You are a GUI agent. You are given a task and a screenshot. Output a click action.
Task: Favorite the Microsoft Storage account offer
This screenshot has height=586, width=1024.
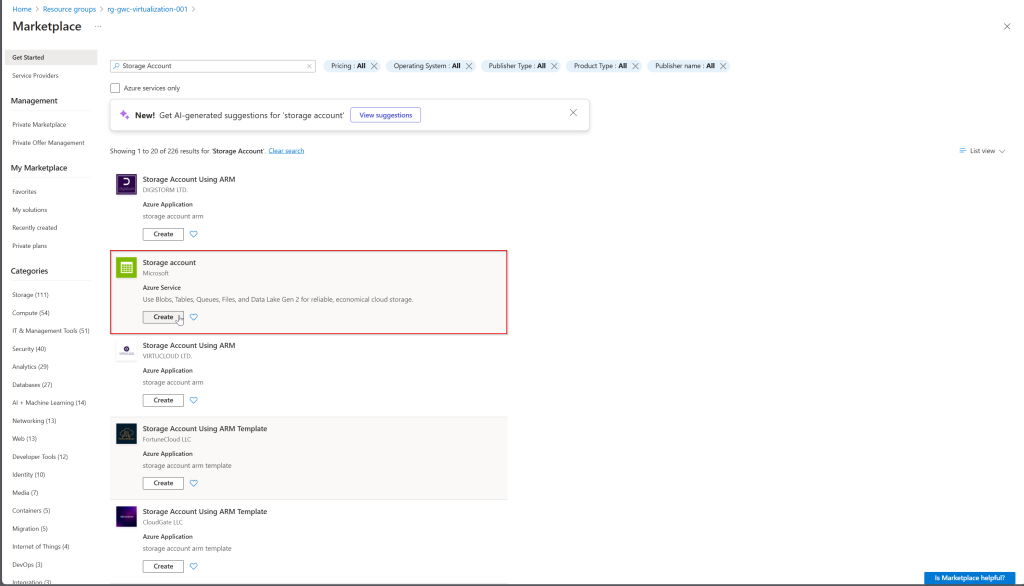coord(193,317)
